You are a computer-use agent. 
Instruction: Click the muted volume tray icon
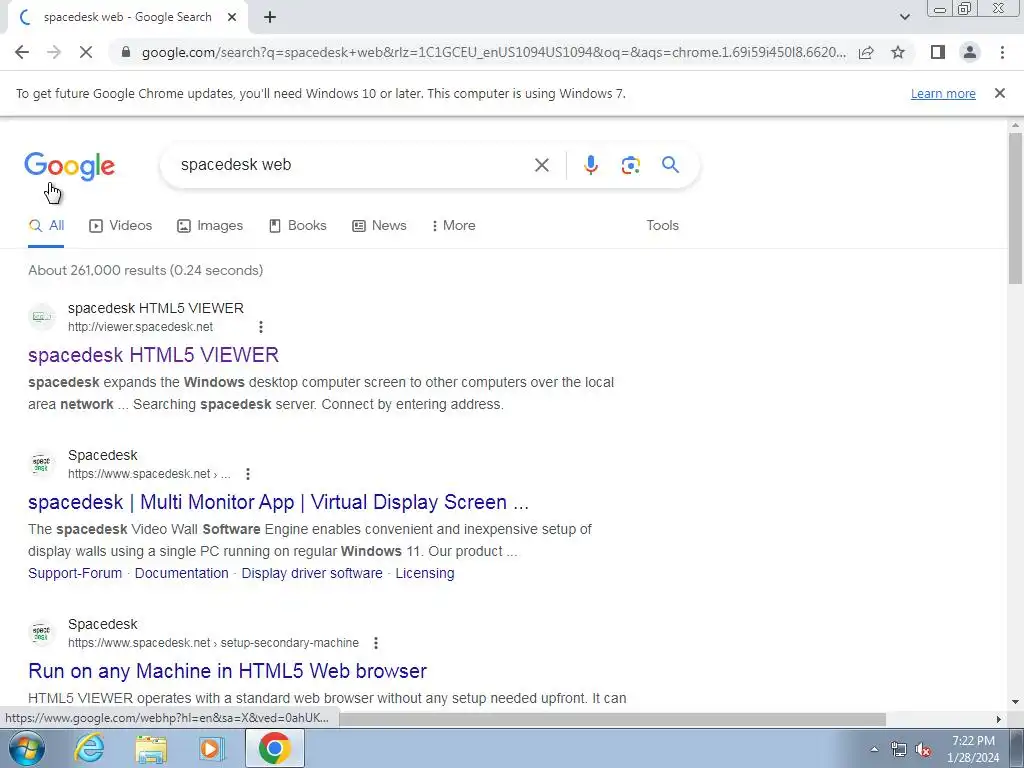coord(923,750)
